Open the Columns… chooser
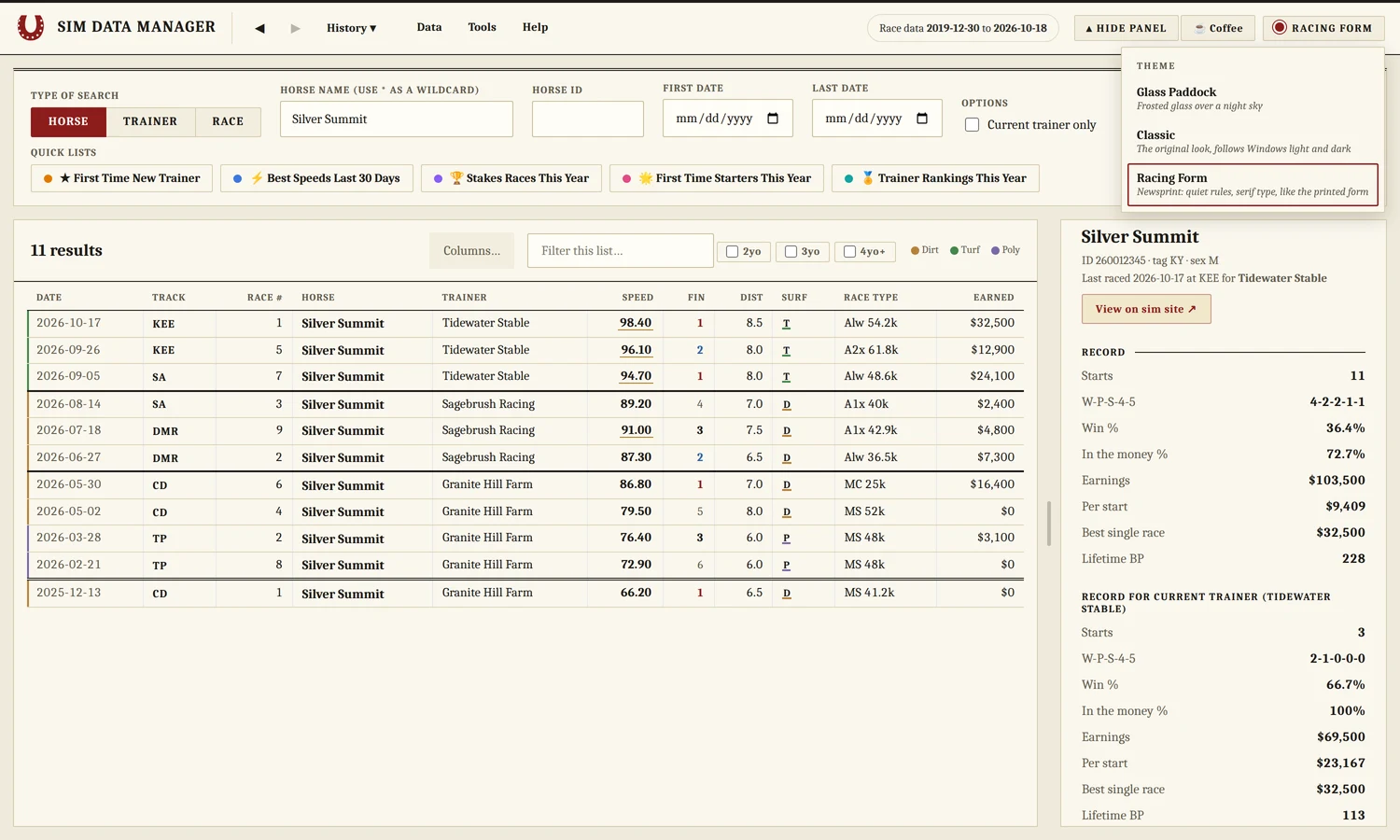Screen dimensions: 1400x840 click(471, 251)
